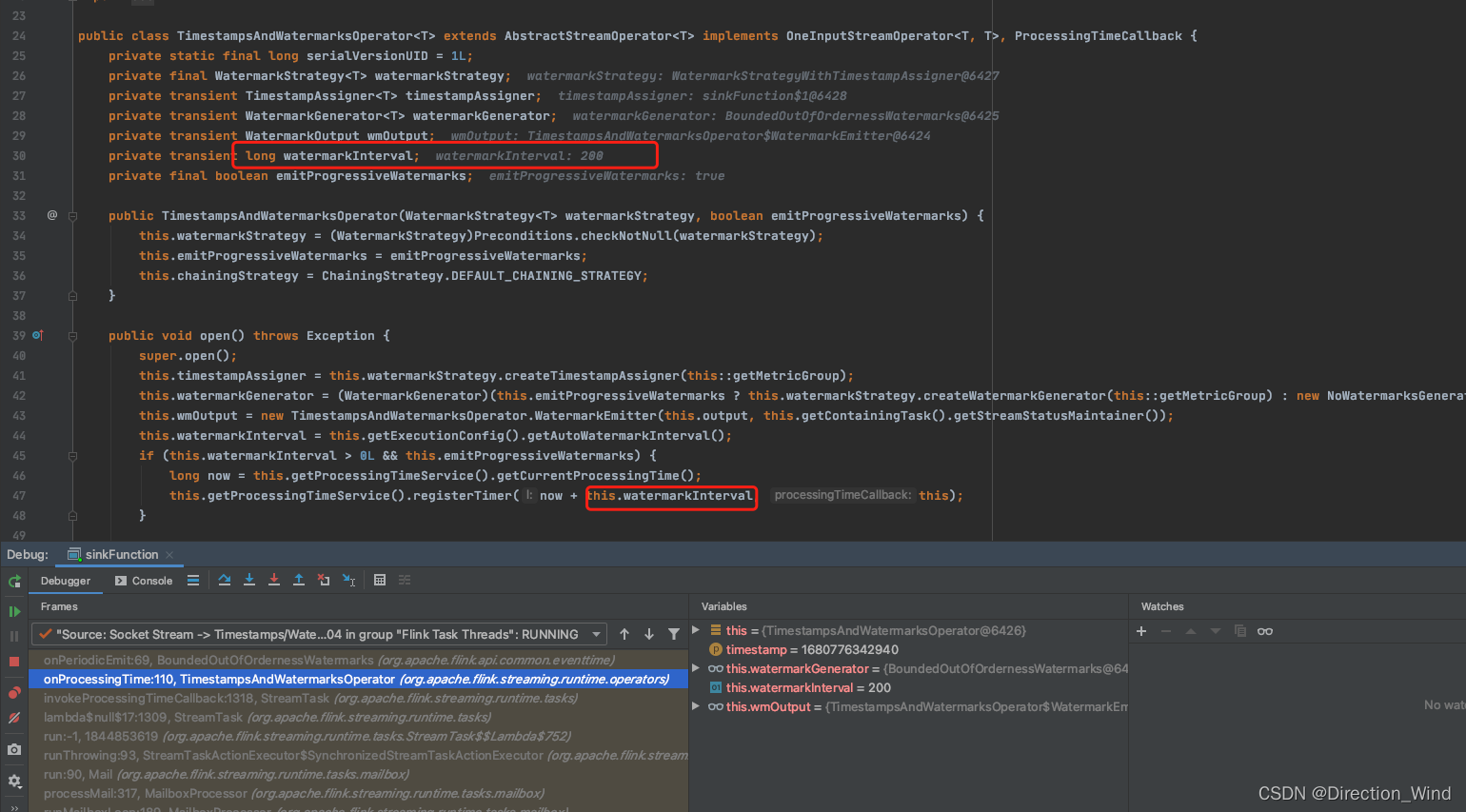The width and height of the screenshot is (1466, 812).
Task: Resume program execution
Action: click(x=14, y=611)
